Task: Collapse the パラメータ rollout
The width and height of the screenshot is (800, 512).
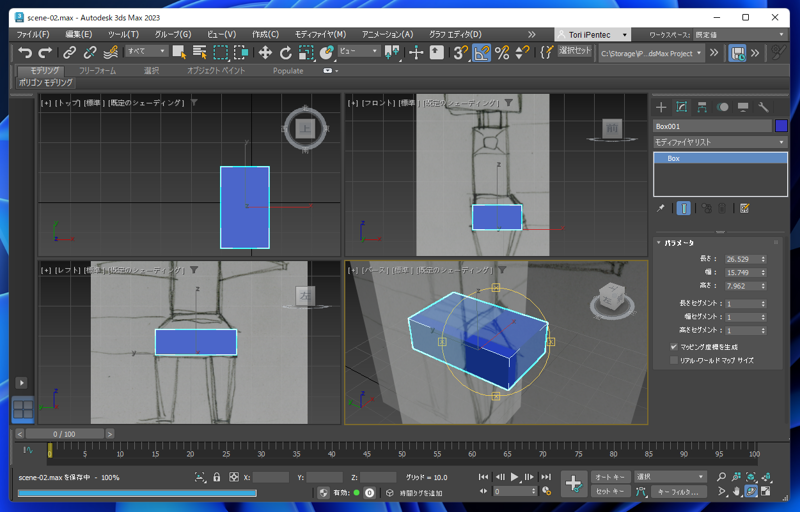Action: (x=677, y=243)
